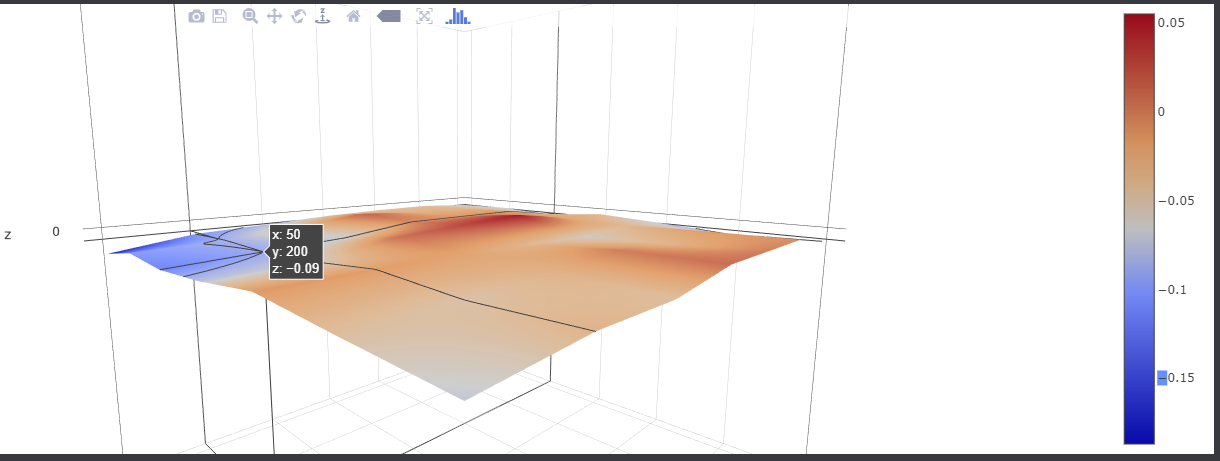
Task: Click the −0.1 colorbar tick label
Action: point(1172,290)
